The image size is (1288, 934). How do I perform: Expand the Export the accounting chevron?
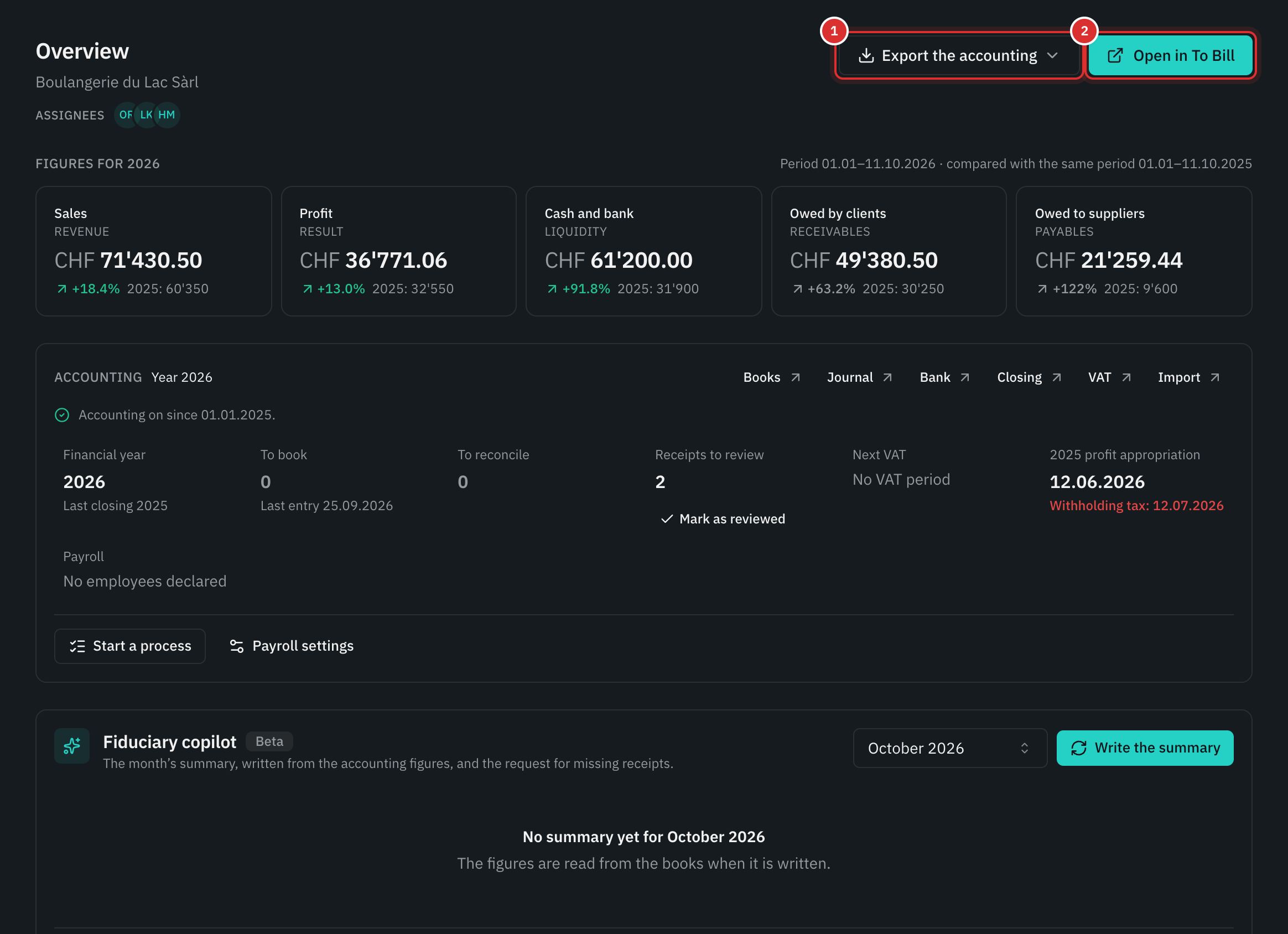coord(1052,56)
